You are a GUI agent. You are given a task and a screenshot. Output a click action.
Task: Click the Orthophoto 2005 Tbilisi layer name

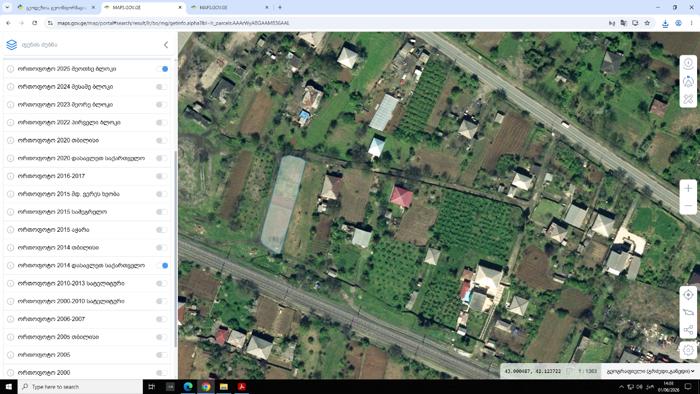point(58,337)
